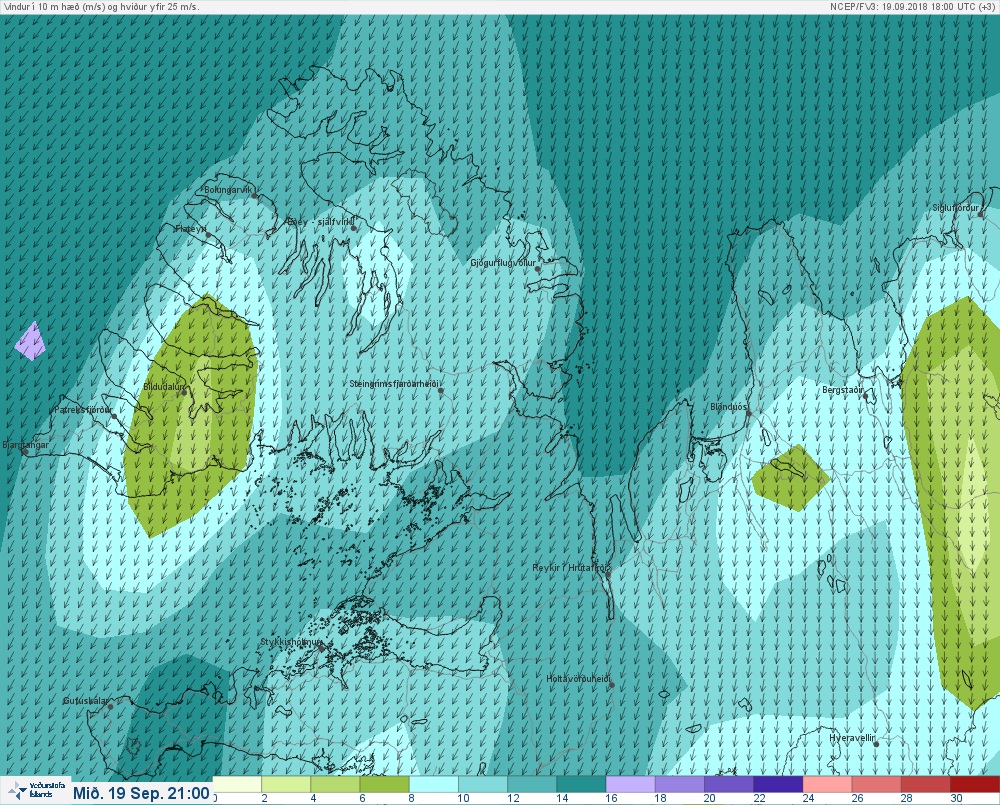Click the Blönduós station label
This screenshot has width=1000, height=805.
tap(730, 407)
